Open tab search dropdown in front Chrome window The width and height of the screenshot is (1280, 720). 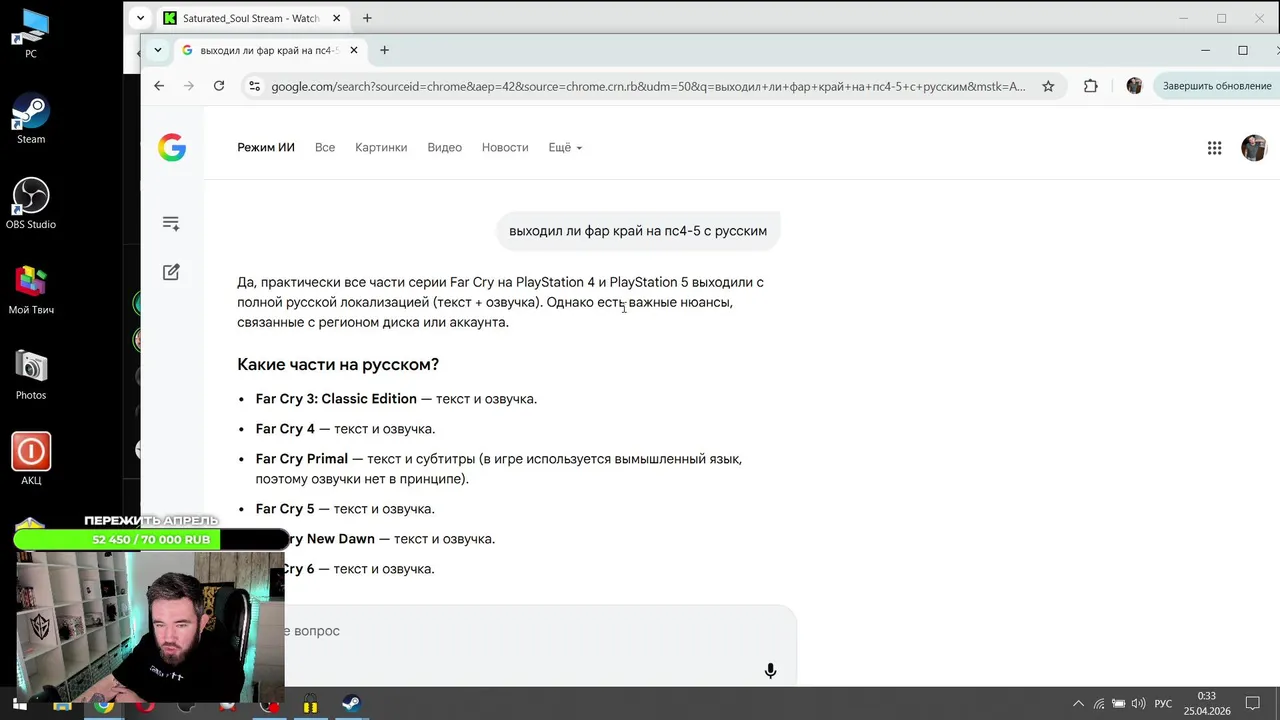tap(157, 50)
